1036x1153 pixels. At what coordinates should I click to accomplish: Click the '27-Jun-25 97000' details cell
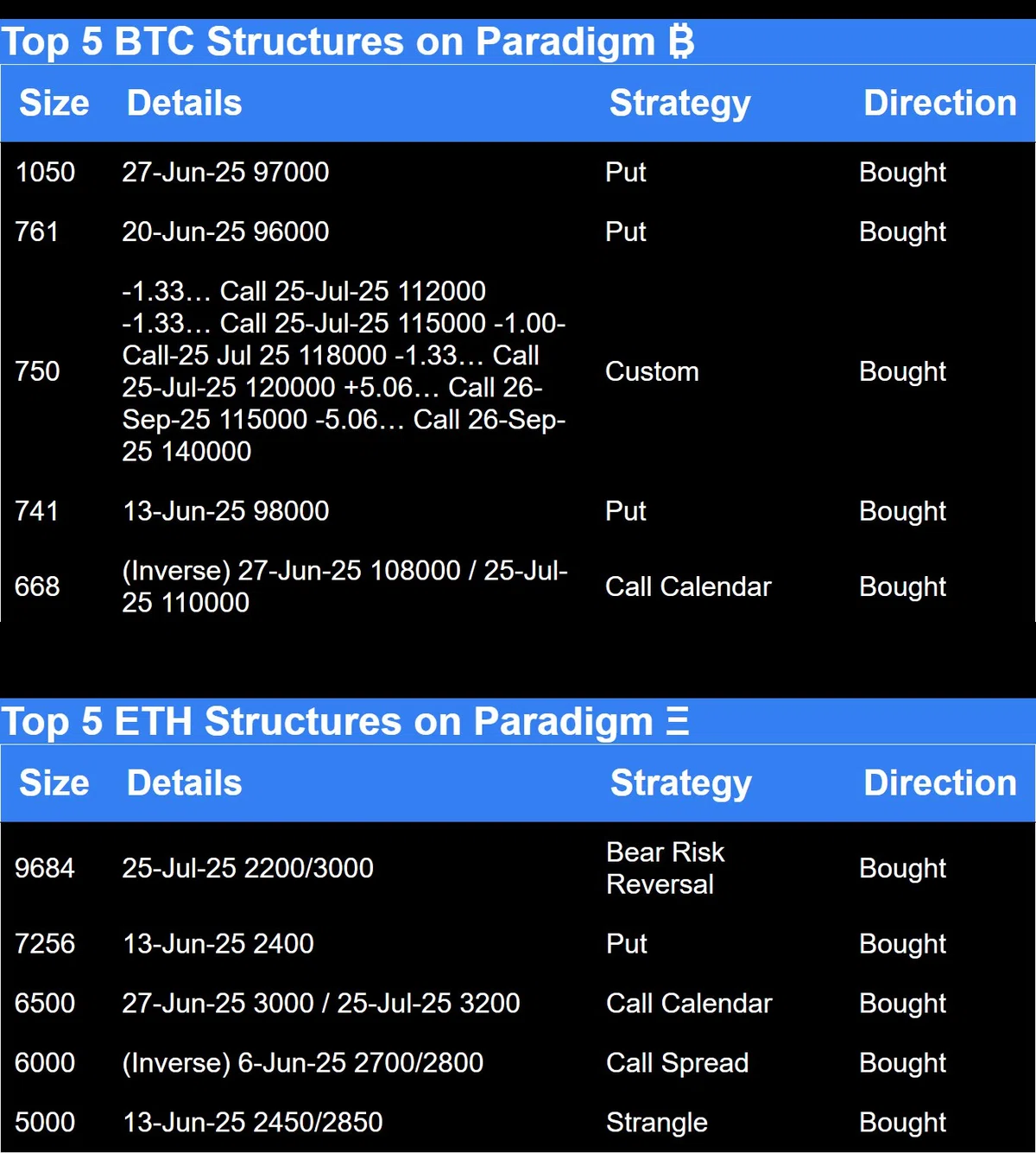point(225,172)
